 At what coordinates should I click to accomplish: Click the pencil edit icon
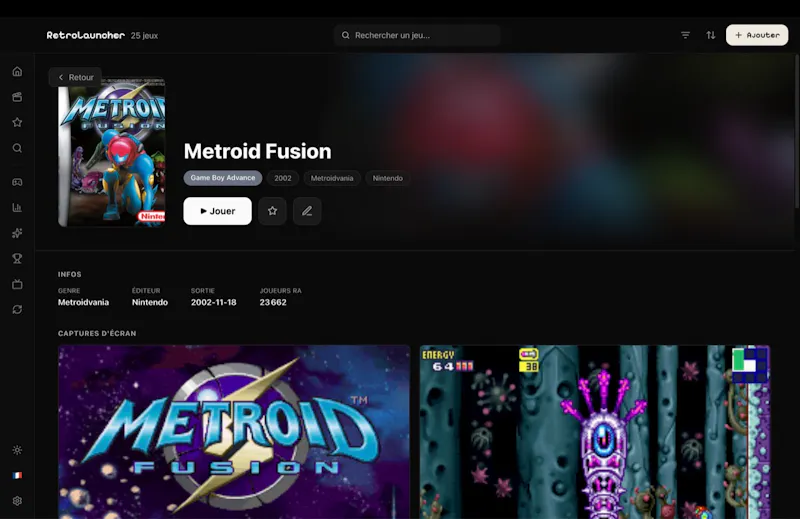click(x=307, y=211)
